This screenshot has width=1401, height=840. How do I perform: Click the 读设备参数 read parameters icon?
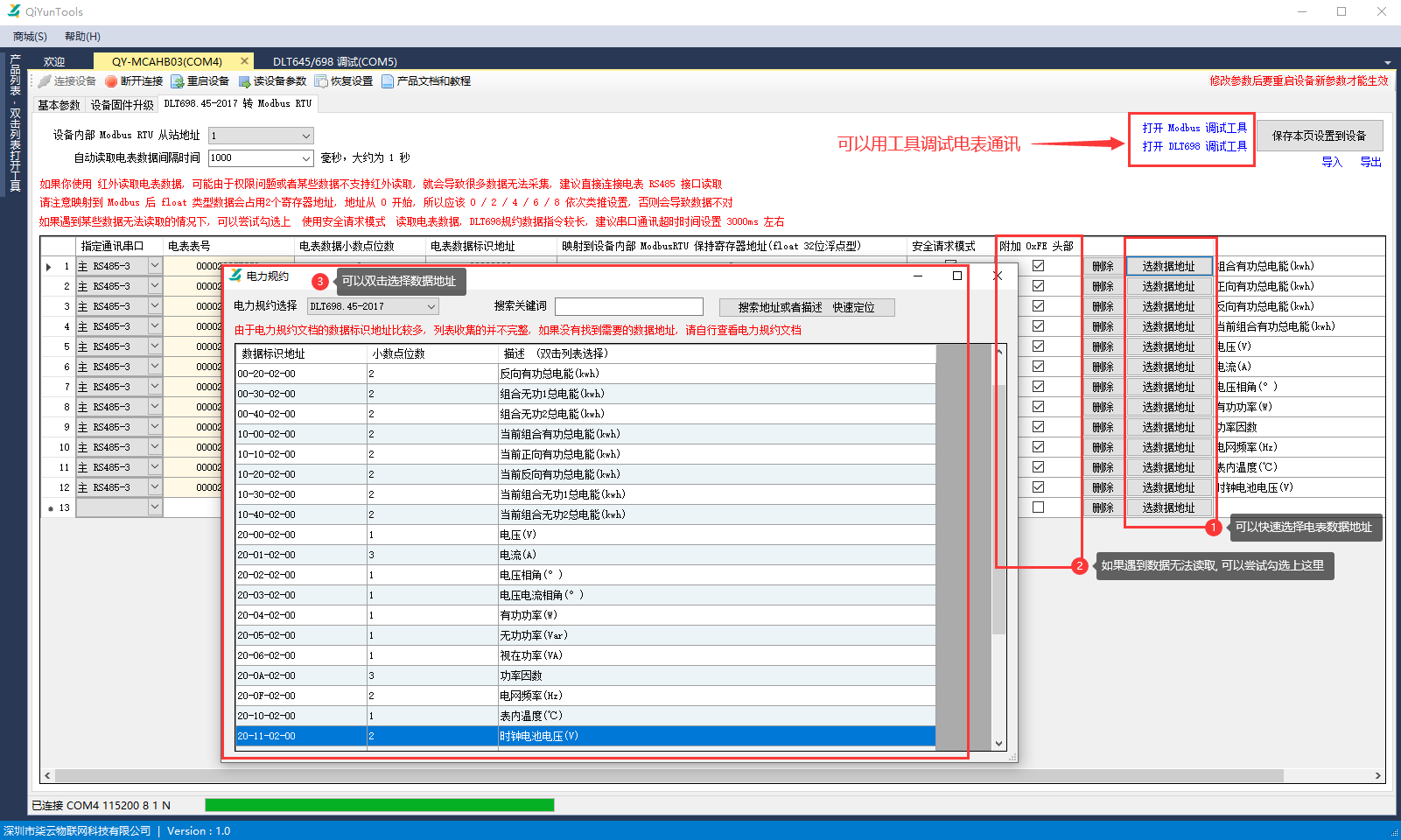click(245, 81)
